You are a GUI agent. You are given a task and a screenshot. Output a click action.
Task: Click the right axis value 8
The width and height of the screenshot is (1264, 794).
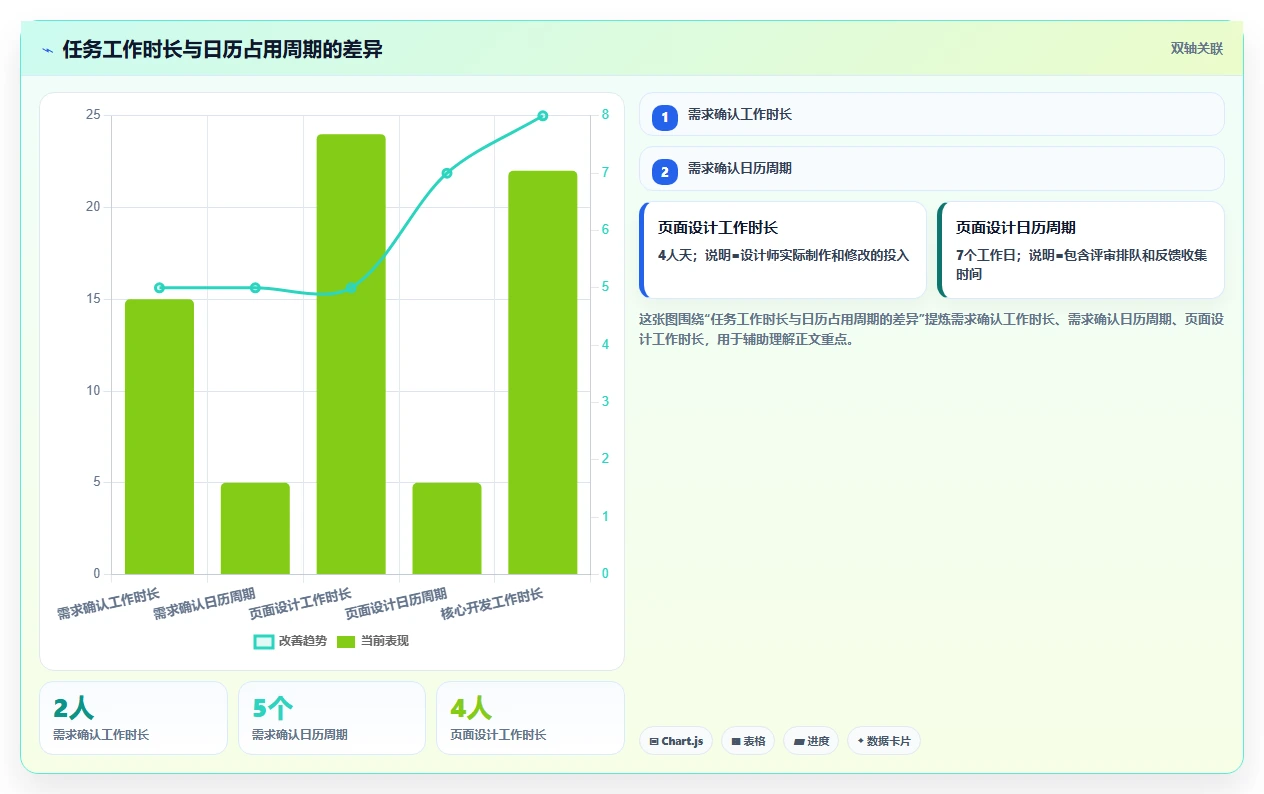605,115
